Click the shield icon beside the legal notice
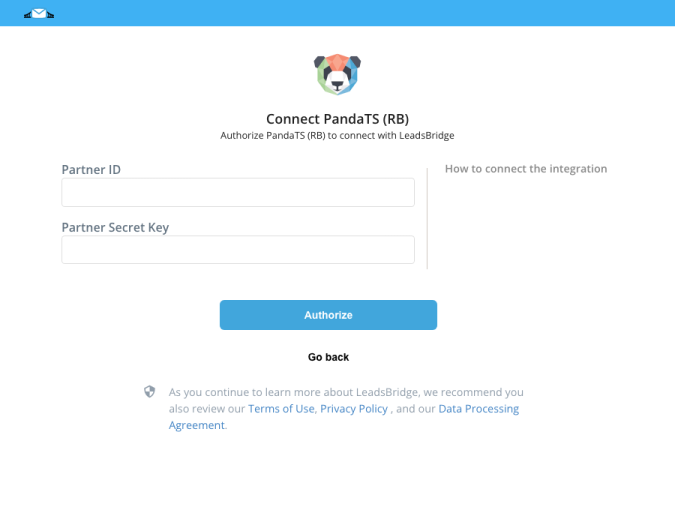 coord(149,392)
